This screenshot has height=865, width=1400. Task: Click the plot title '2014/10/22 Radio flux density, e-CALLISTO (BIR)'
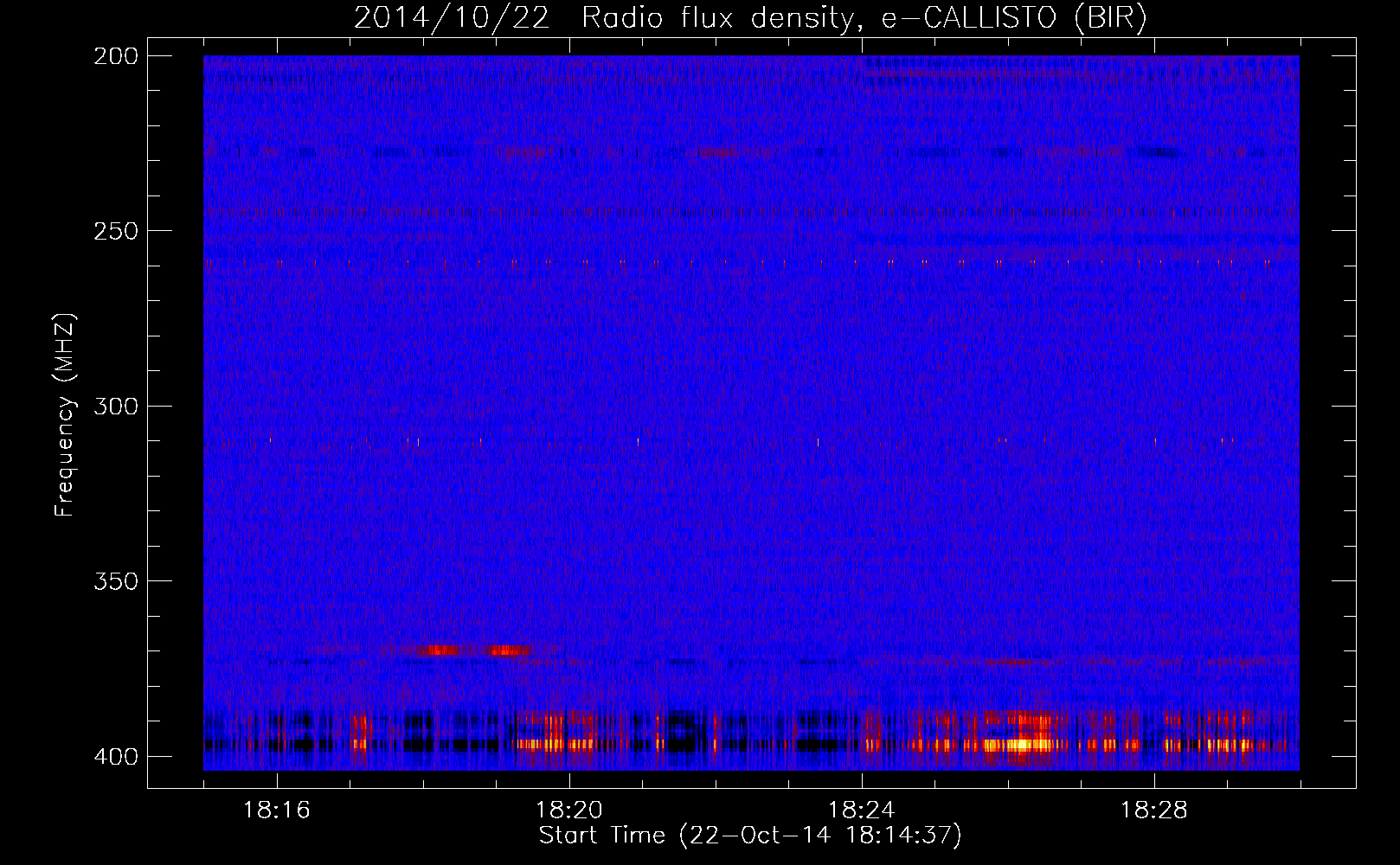tap(750, 18)
